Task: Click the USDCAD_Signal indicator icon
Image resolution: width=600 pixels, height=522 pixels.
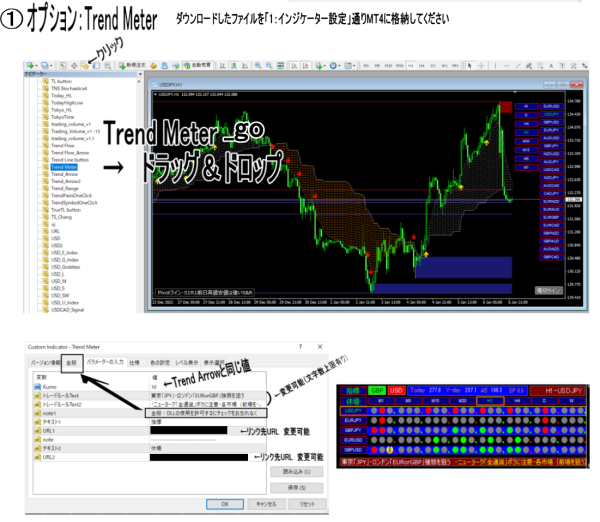Action: coord(44,309)
